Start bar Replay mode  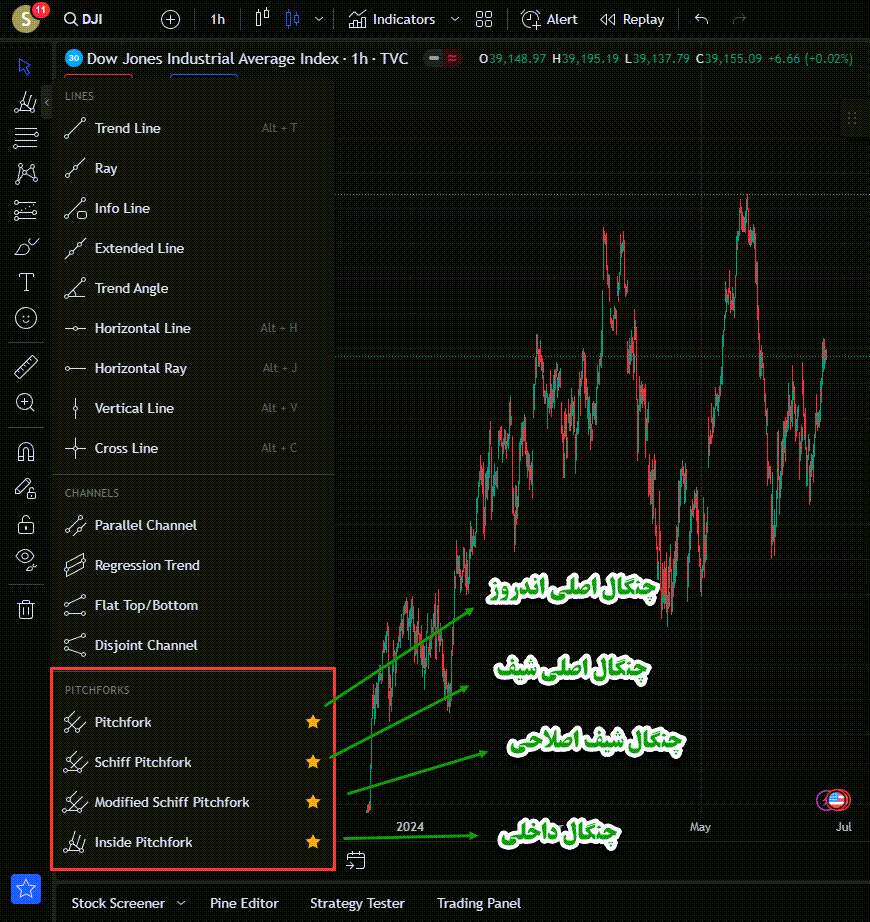point(632,19)
